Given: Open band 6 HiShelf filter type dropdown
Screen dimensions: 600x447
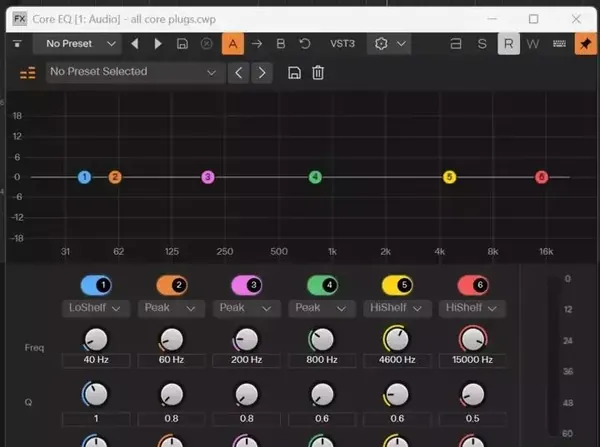Looking at the screenshot, I should [473, 308].
